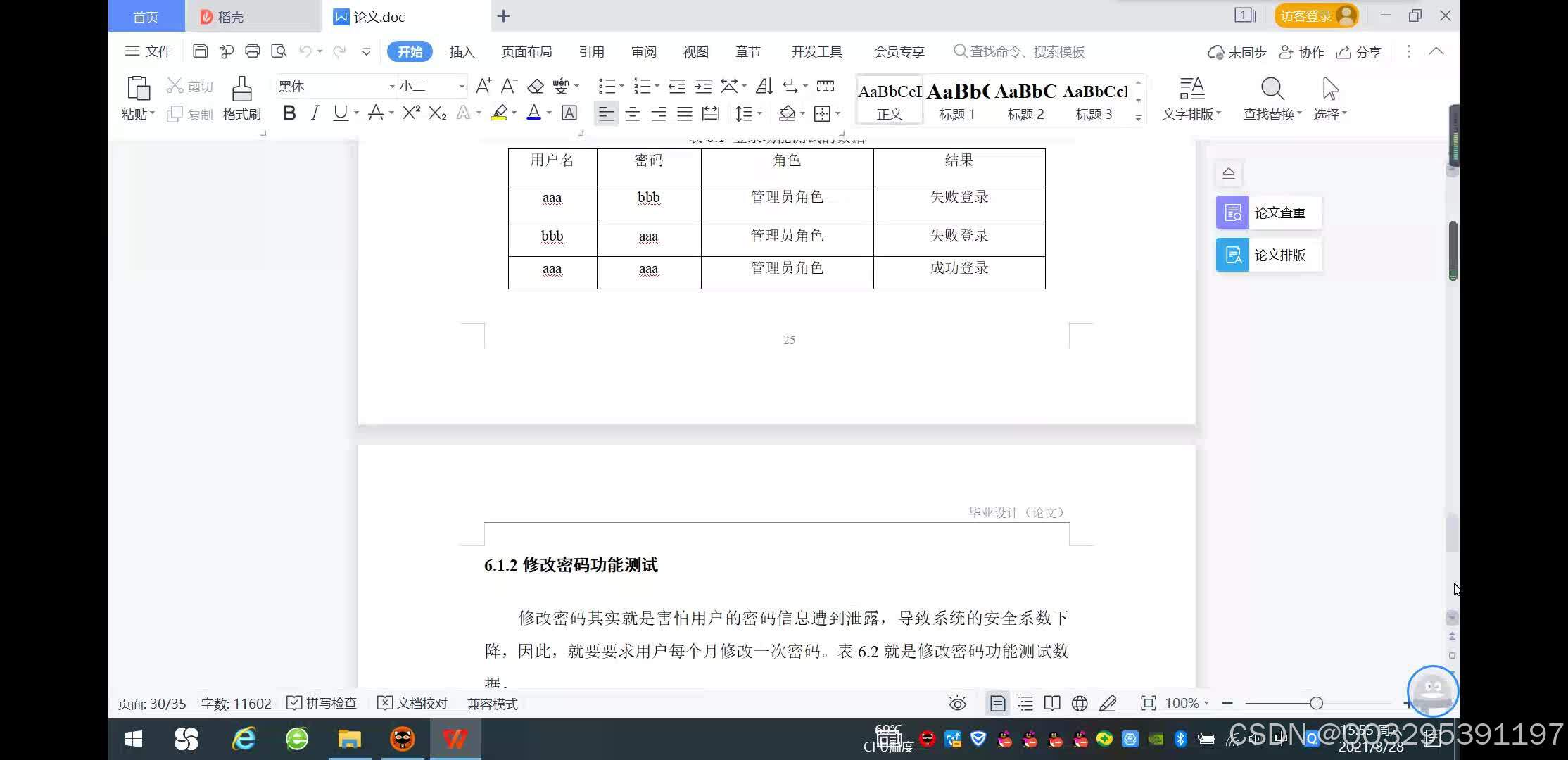
Task: Toggle eye protection mode icon
Action: pyautogui.click(x=957, y=703)
